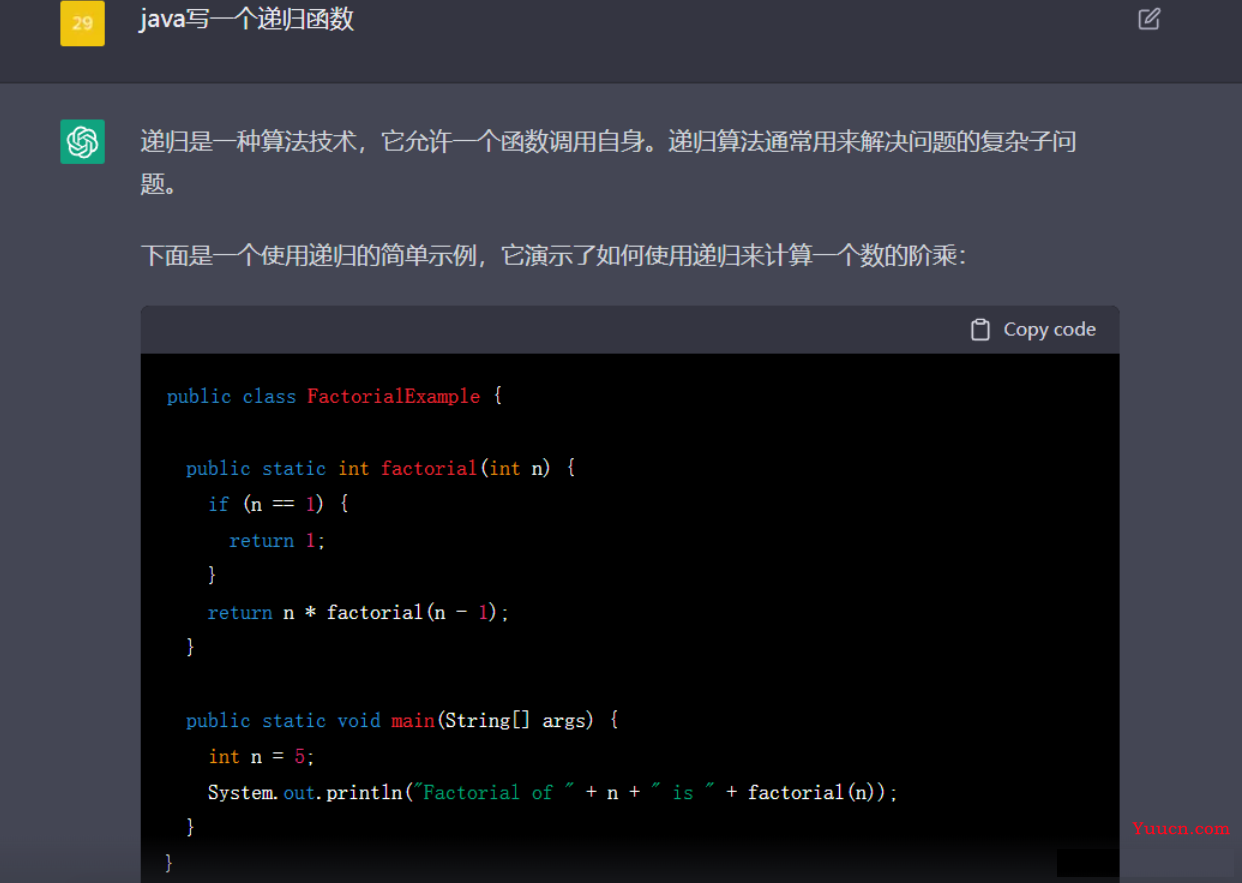Viewport: 1242px width, 883px height.
Task: Click the green ChatGPT logo avatar
Action: (x=82, y=141)
